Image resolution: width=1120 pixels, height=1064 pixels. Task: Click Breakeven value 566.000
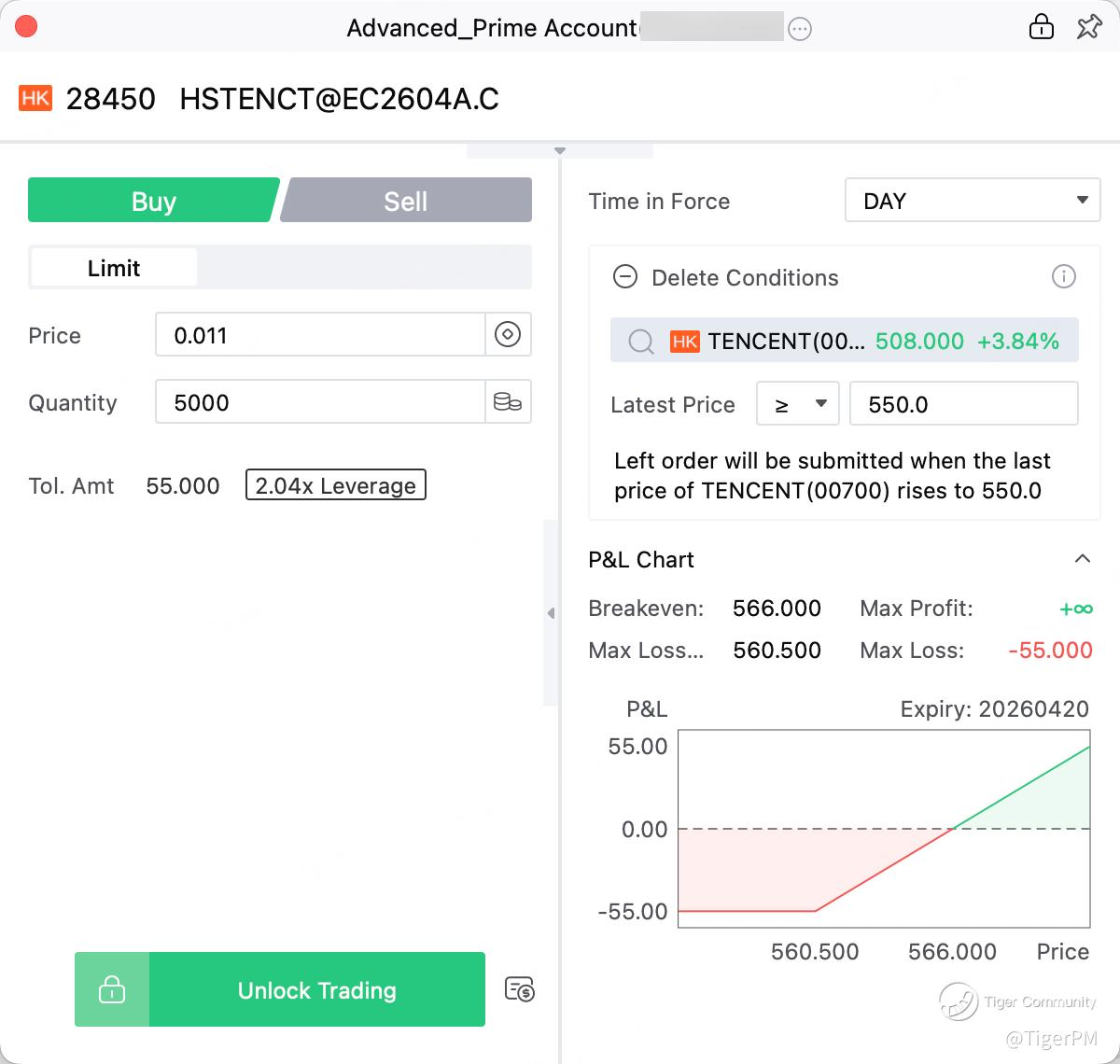click(x=777, y=608)
